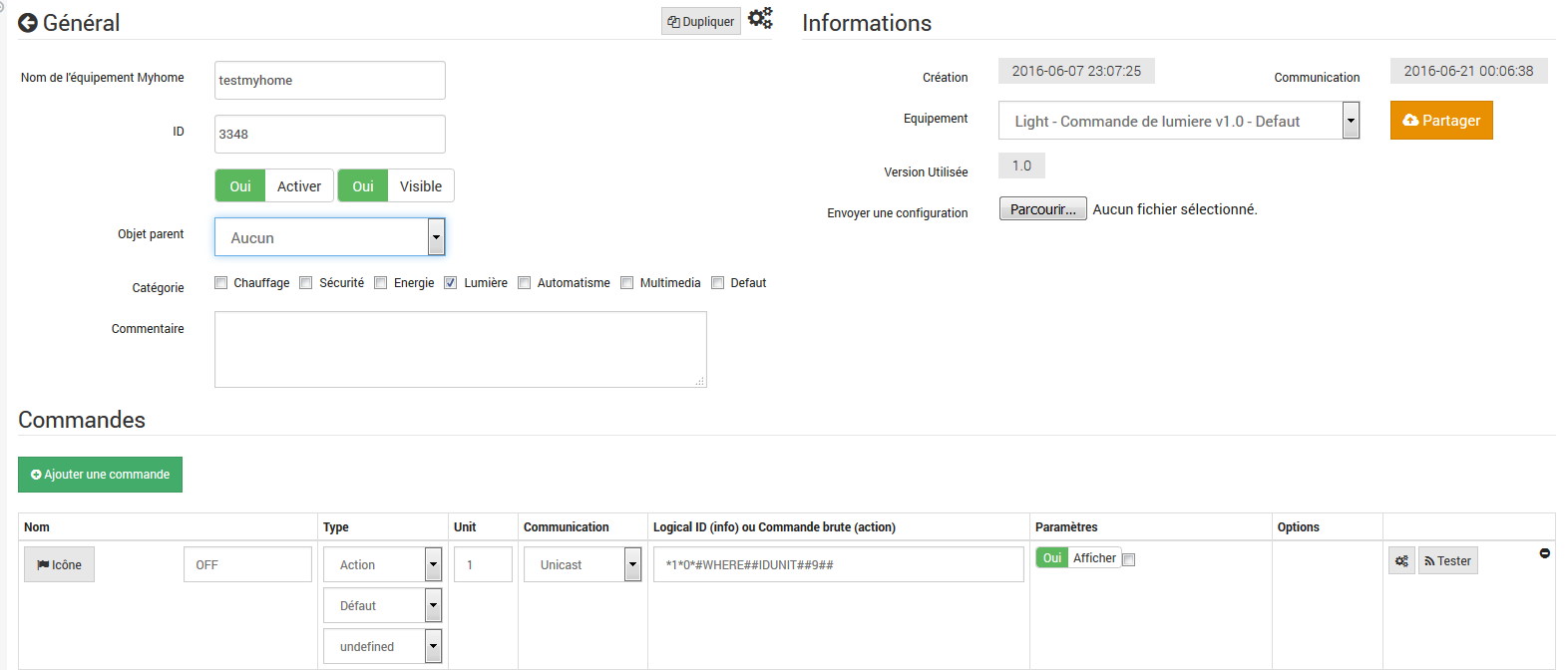Open the OFF command gears settings icon

coord(1401,561)
